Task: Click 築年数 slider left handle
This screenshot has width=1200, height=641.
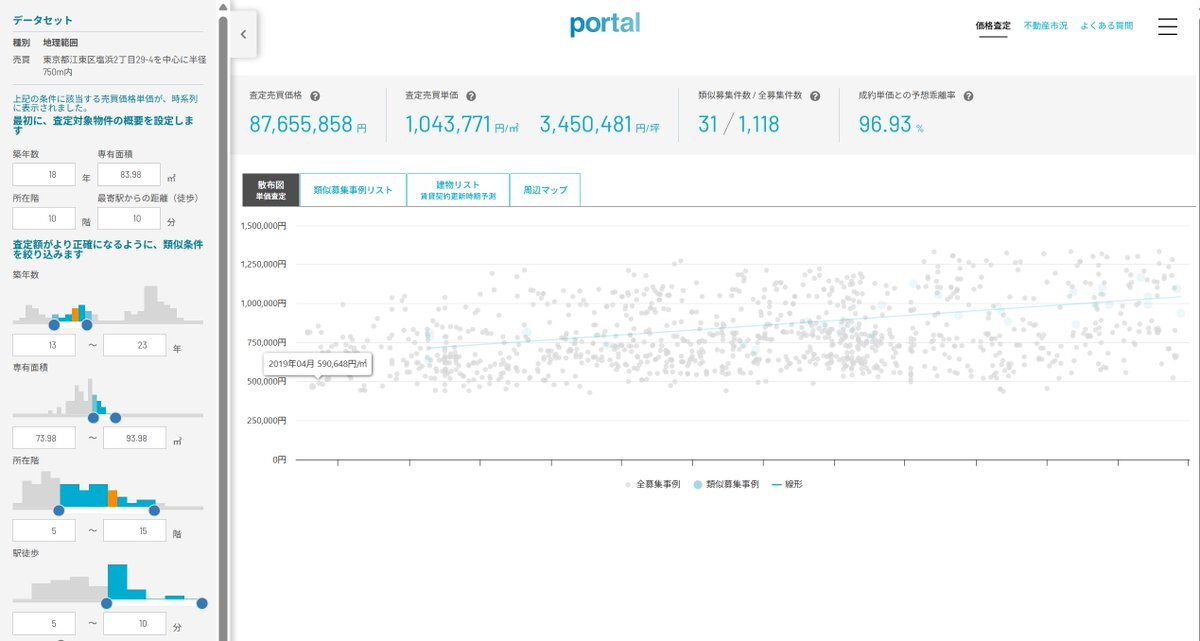Action: point(54,324)
